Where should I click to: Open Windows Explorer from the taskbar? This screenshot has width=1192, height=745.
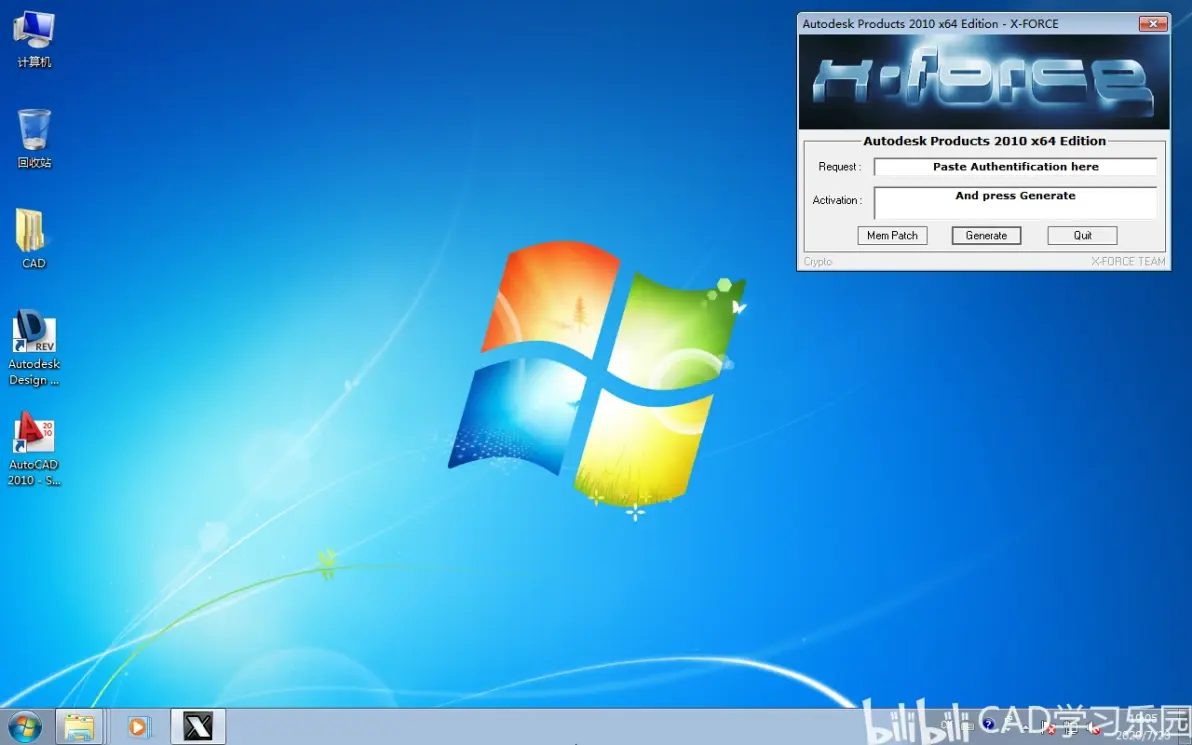(78, 728)
